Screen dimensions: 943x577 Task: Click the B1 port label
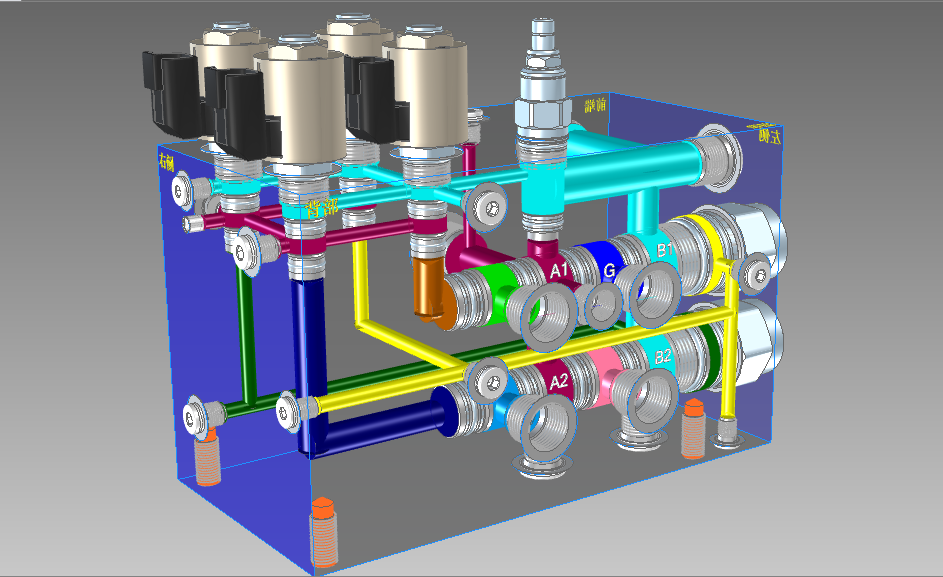click(x=664, y=250)
